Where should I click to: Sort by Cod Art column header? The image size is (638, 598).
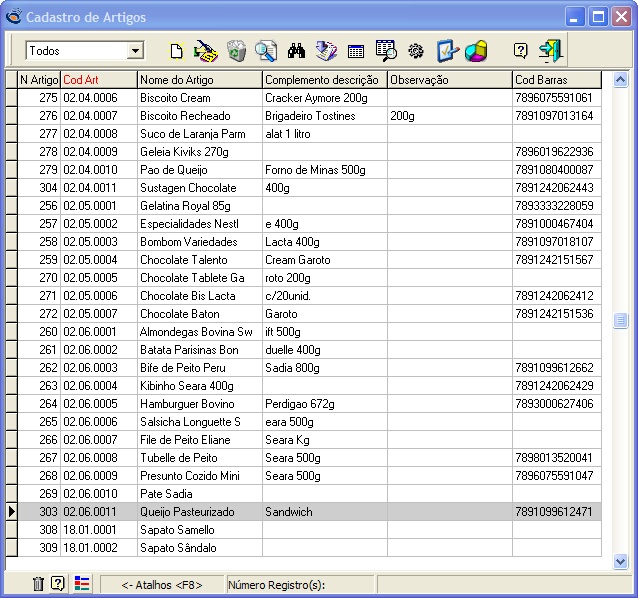tap(99, 80)
